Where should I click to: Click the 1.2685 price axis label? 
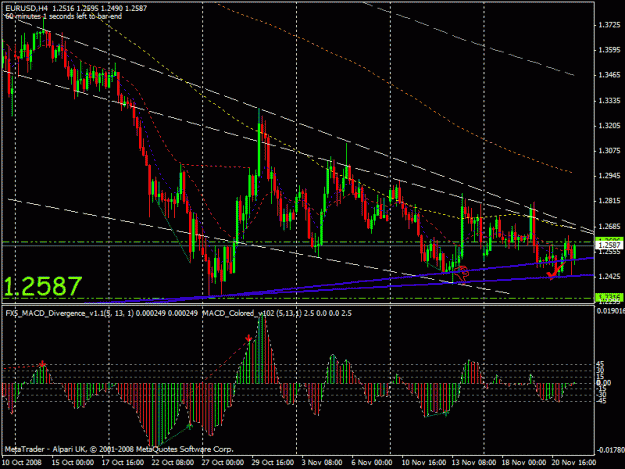(609, 226)
